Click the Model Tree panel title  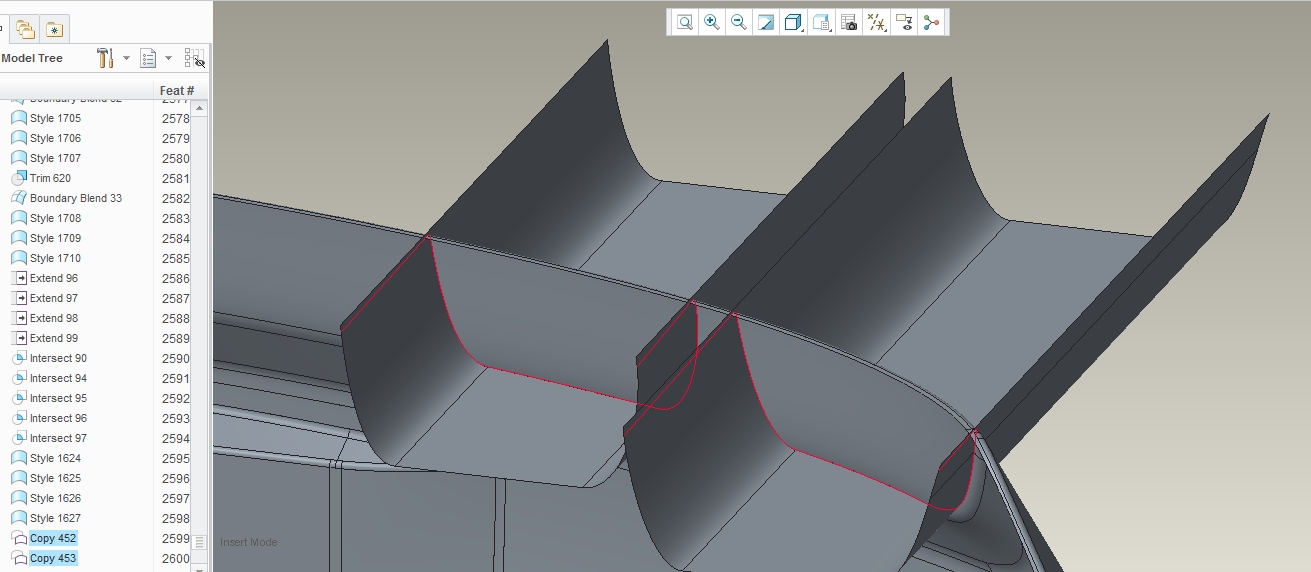pos(32,58)
